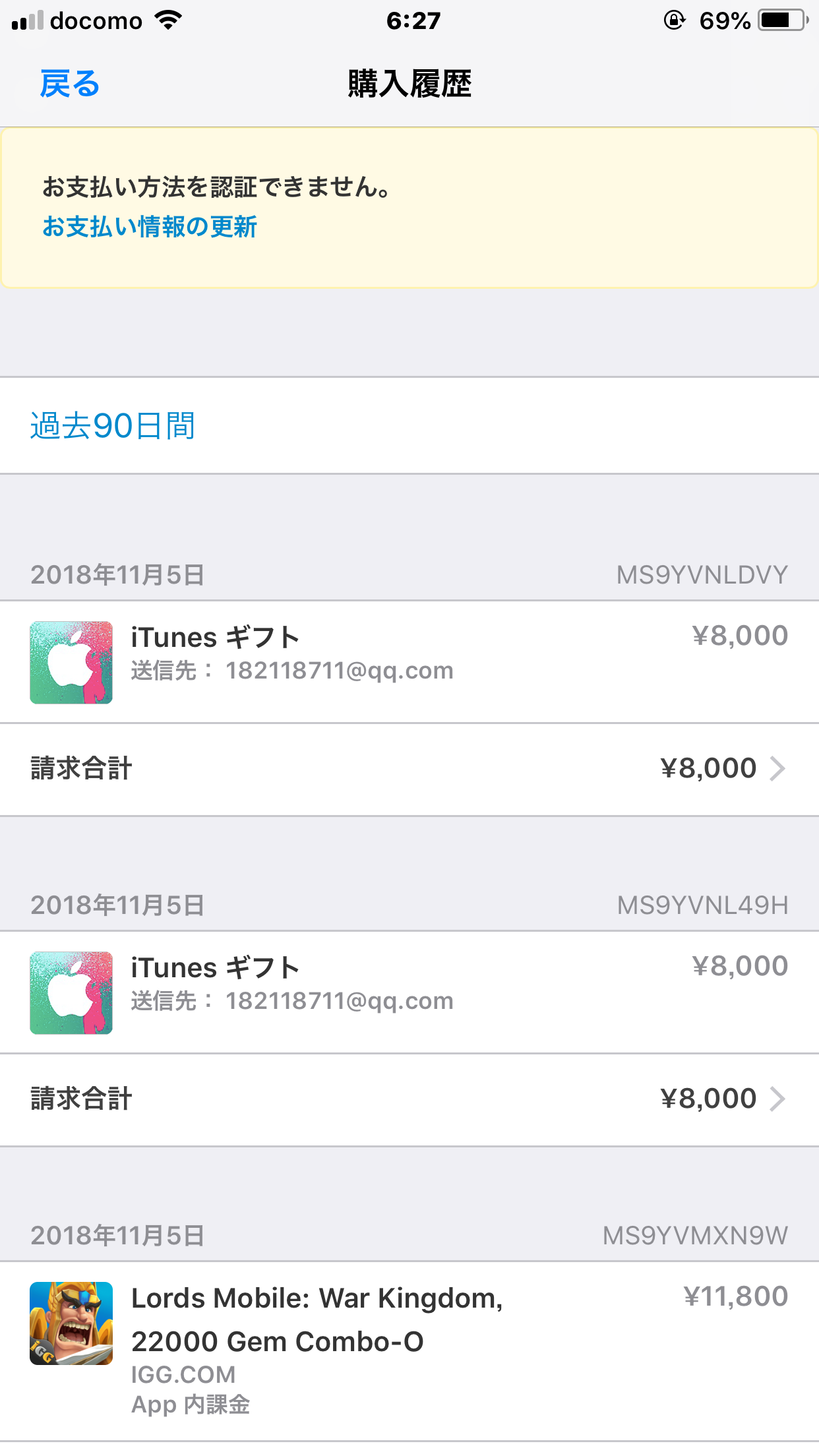Image resolution: width=819 pixels, height=1456 pixels.
Task: Tap the ¥11,800 price for Lords Mobile
Action: pos(735,1297)
